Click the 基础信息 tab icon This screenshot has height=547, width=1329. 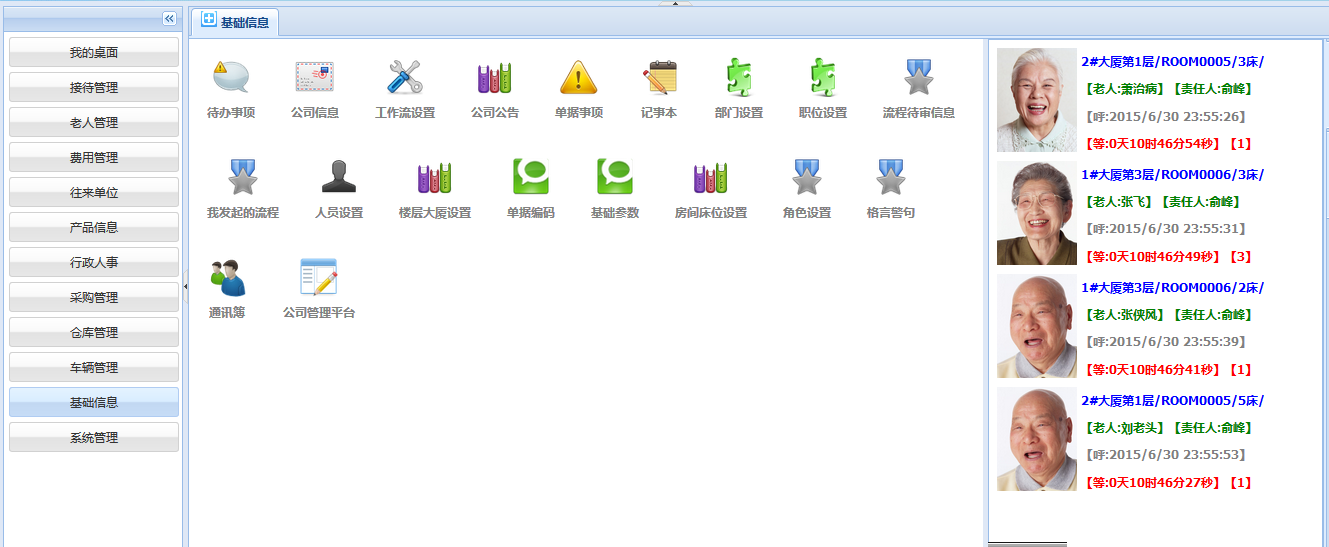click(x=208, y=20)
